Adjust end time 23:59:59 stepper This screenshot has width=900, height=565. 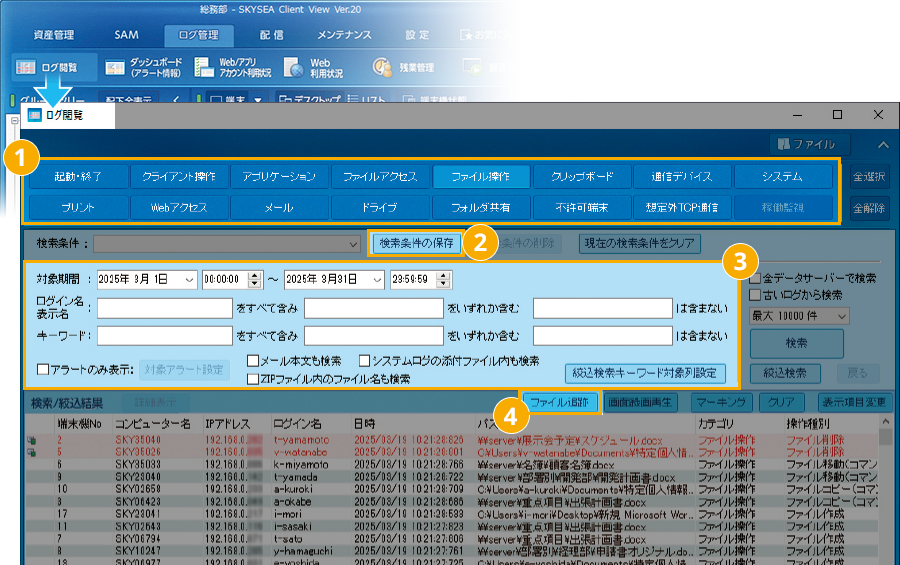(x=443, y=280)
